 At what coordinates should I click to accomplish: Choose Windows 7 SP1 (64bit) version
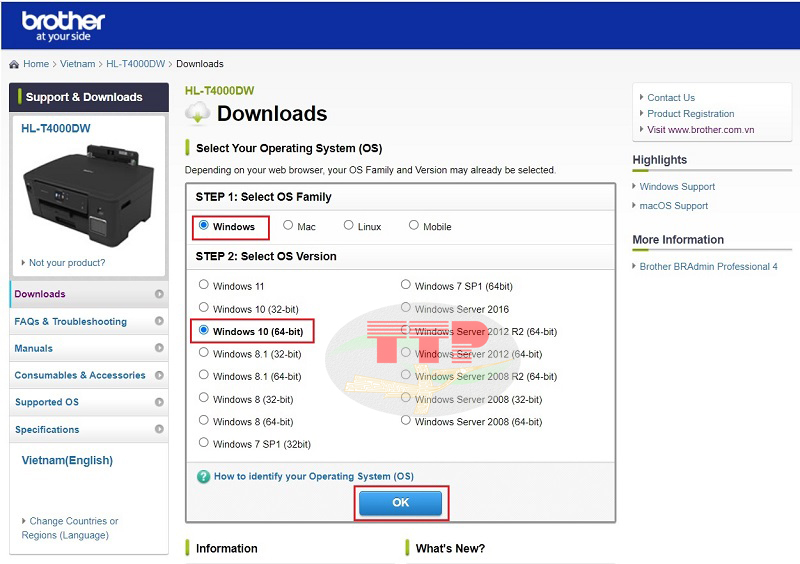coord(406,284)
